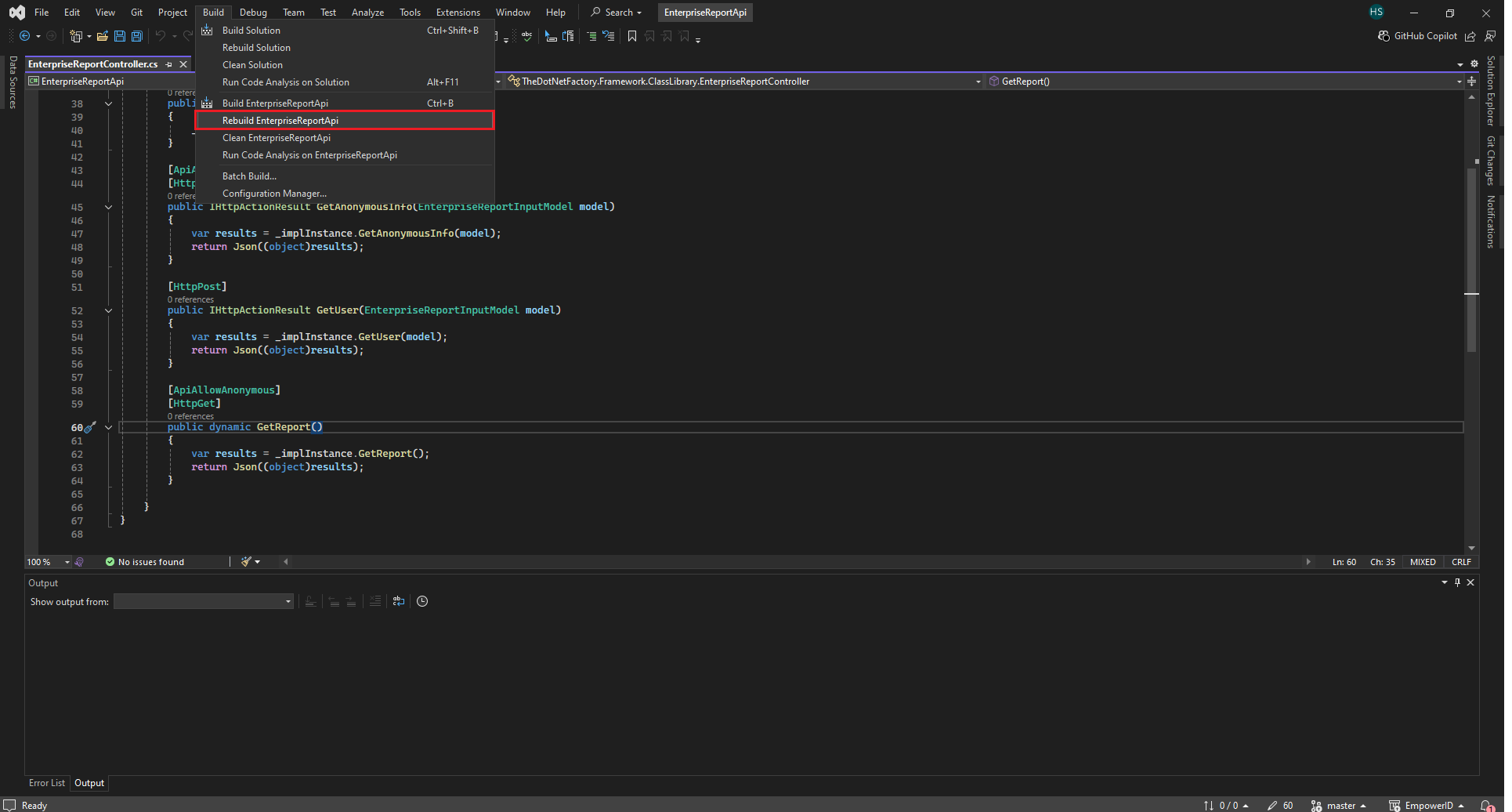Click the New Project toolbar icon
Image resolution: width=1512 pixels, height=812 pixels.
(x=76, y=36)
